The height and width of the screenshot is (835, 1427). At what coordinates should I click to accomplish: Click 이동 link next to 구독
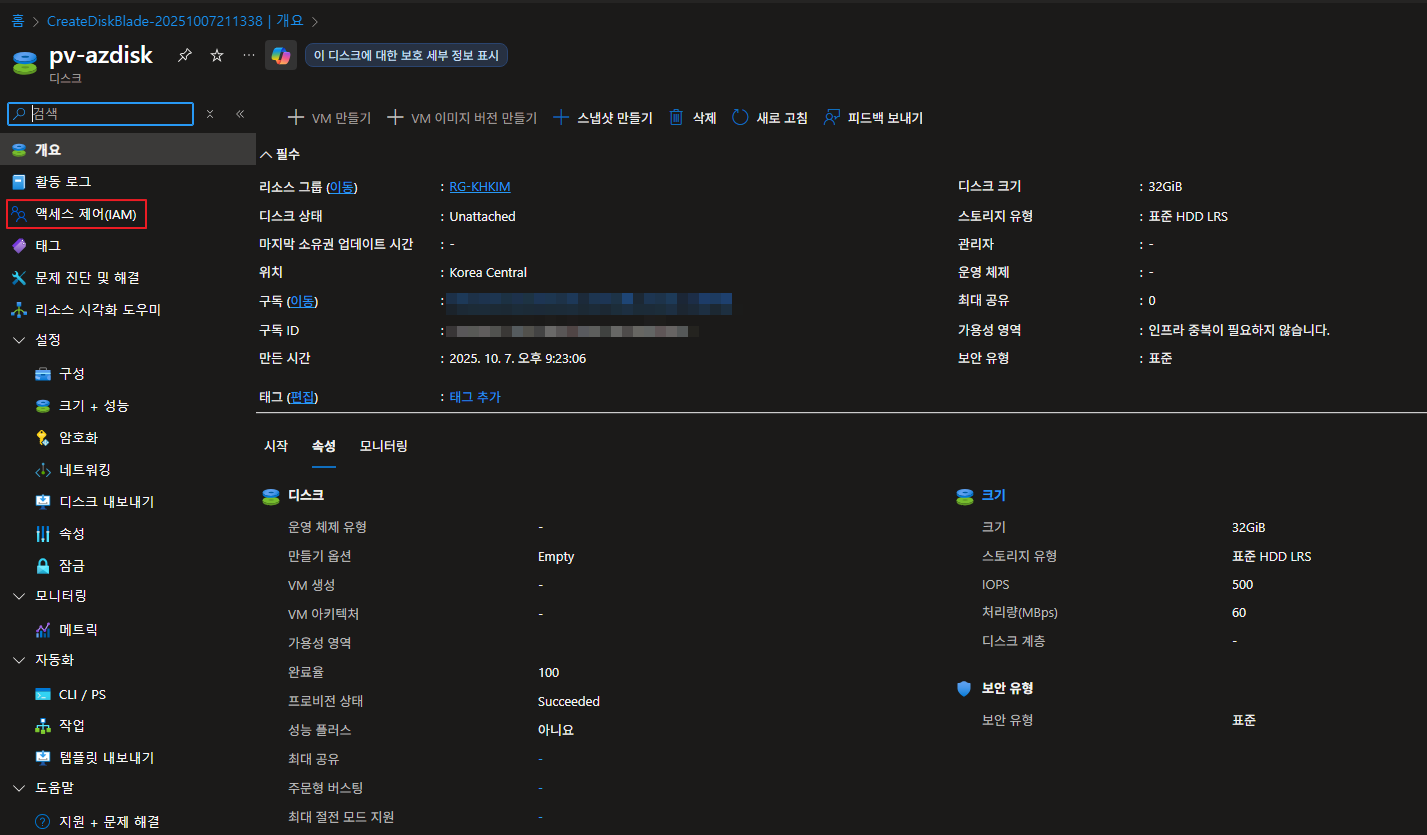tap(302, 301)
